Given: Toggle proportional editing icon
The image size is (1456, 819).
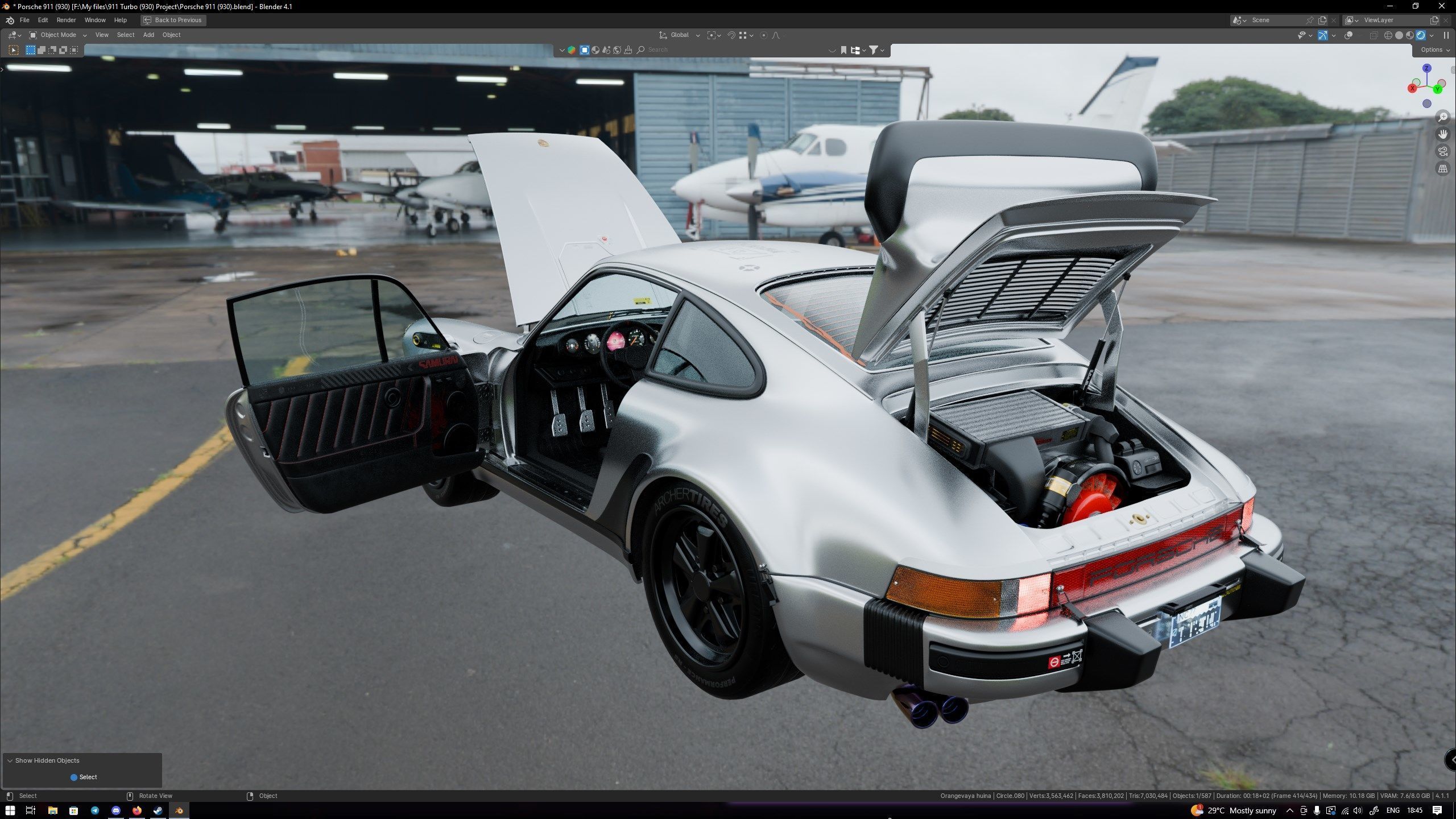Looking at the screenshot, I should (764, 35).
